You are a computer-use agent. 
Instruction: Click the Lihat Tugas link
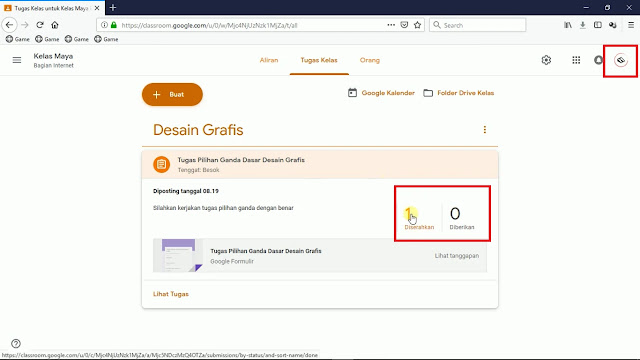point(171,294)
